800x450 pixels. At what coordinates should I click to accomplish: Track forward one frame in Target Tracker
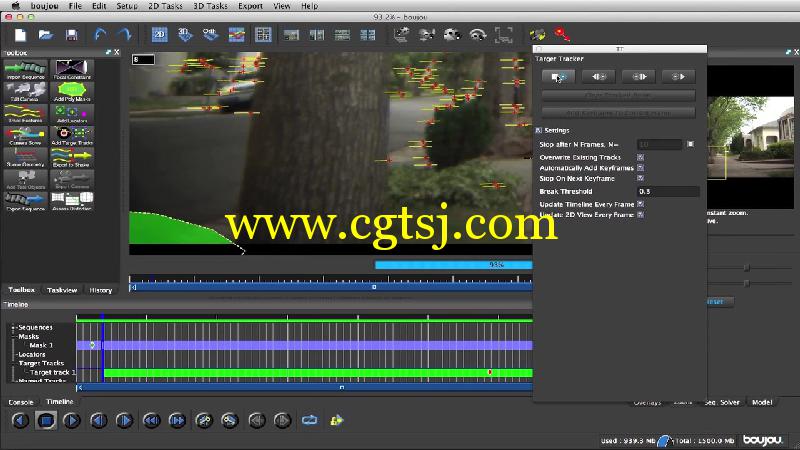[x=639, y=77]
